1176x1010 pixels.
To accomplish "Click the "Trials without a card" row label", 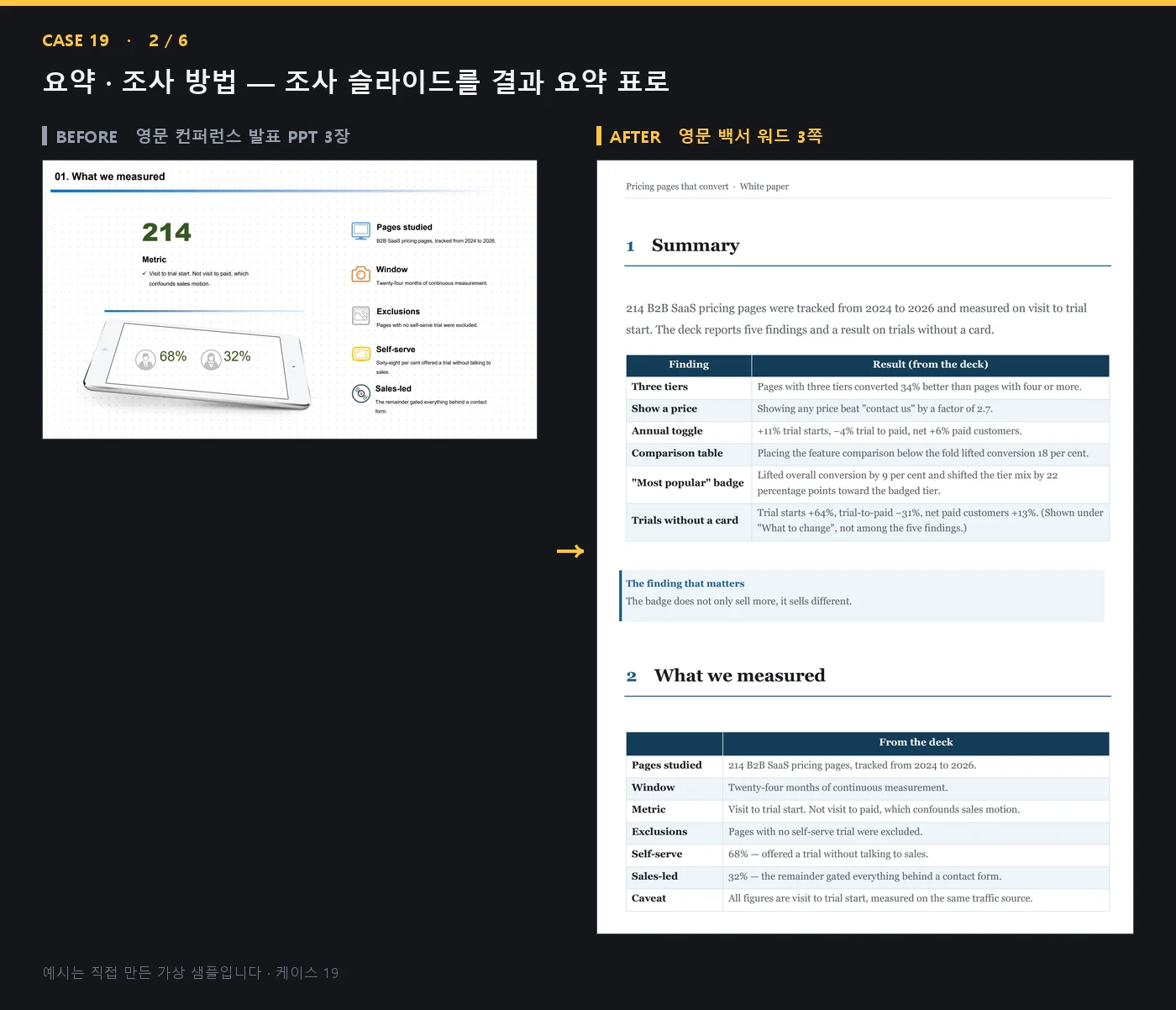I will coord(685,520).
